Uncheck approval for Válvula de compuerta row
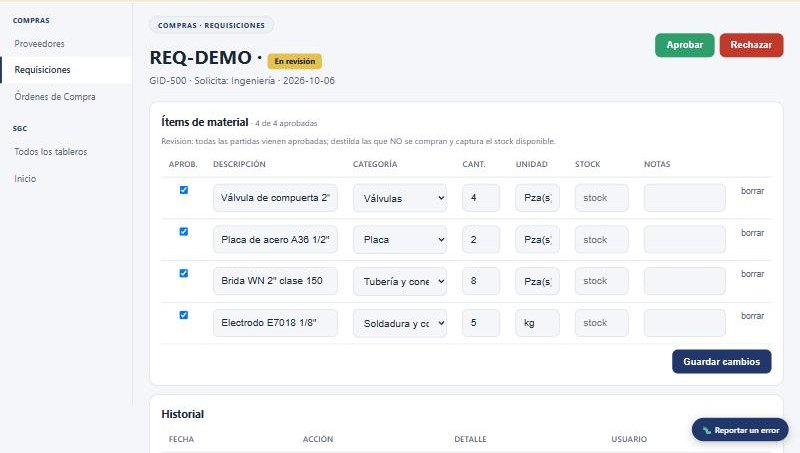 pos(184,190)
